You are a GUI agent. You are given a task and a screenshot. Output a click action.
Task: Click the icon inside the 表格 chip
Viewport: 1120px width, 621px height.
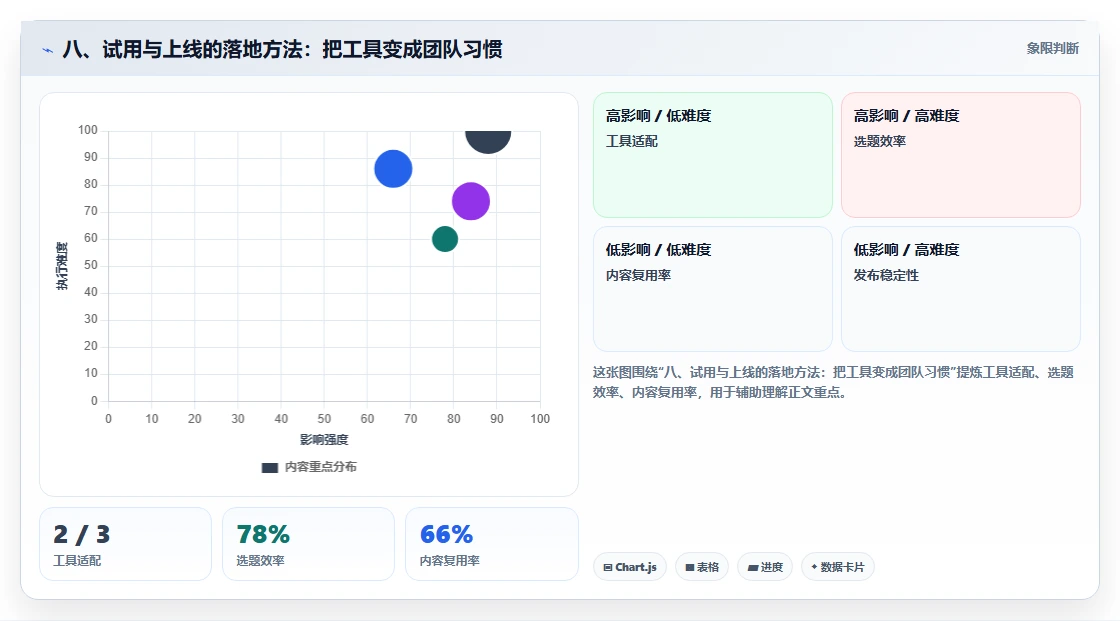click(690, 567)
